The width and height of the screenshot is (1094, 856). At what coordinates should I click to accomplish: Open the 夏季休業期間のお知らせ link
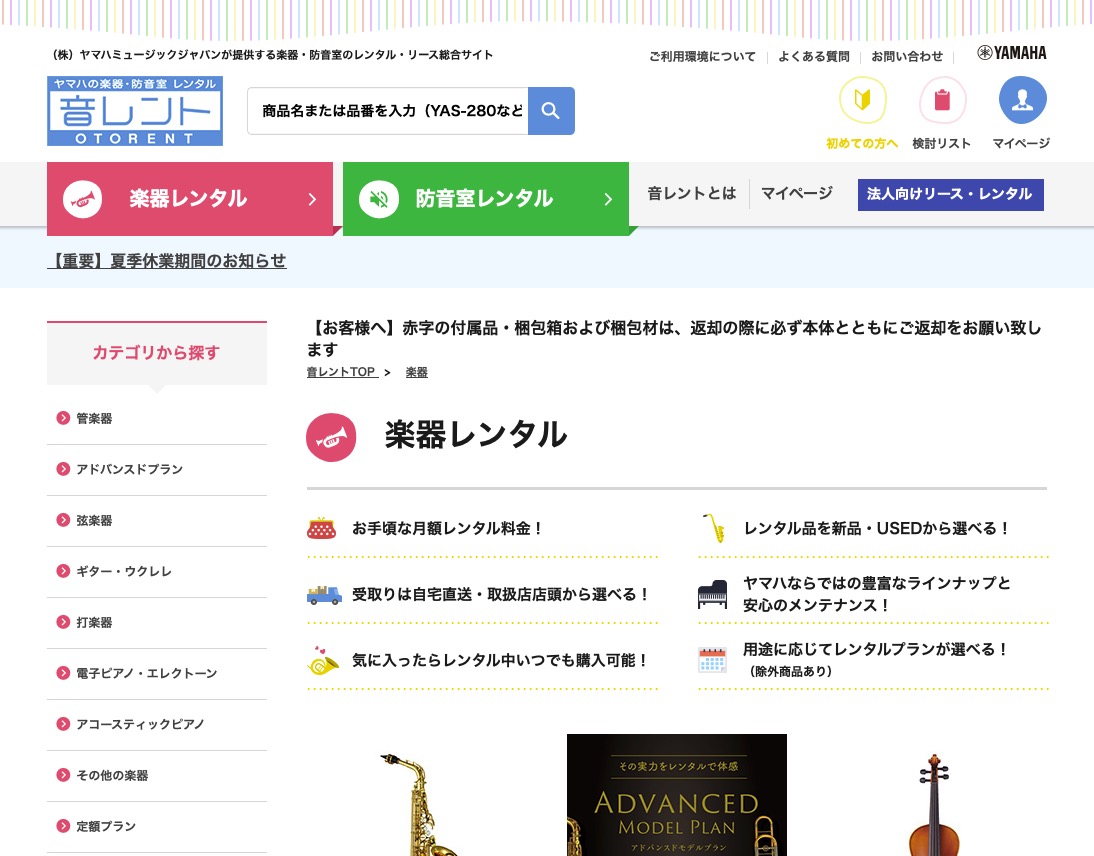click(x=167, y=261)
